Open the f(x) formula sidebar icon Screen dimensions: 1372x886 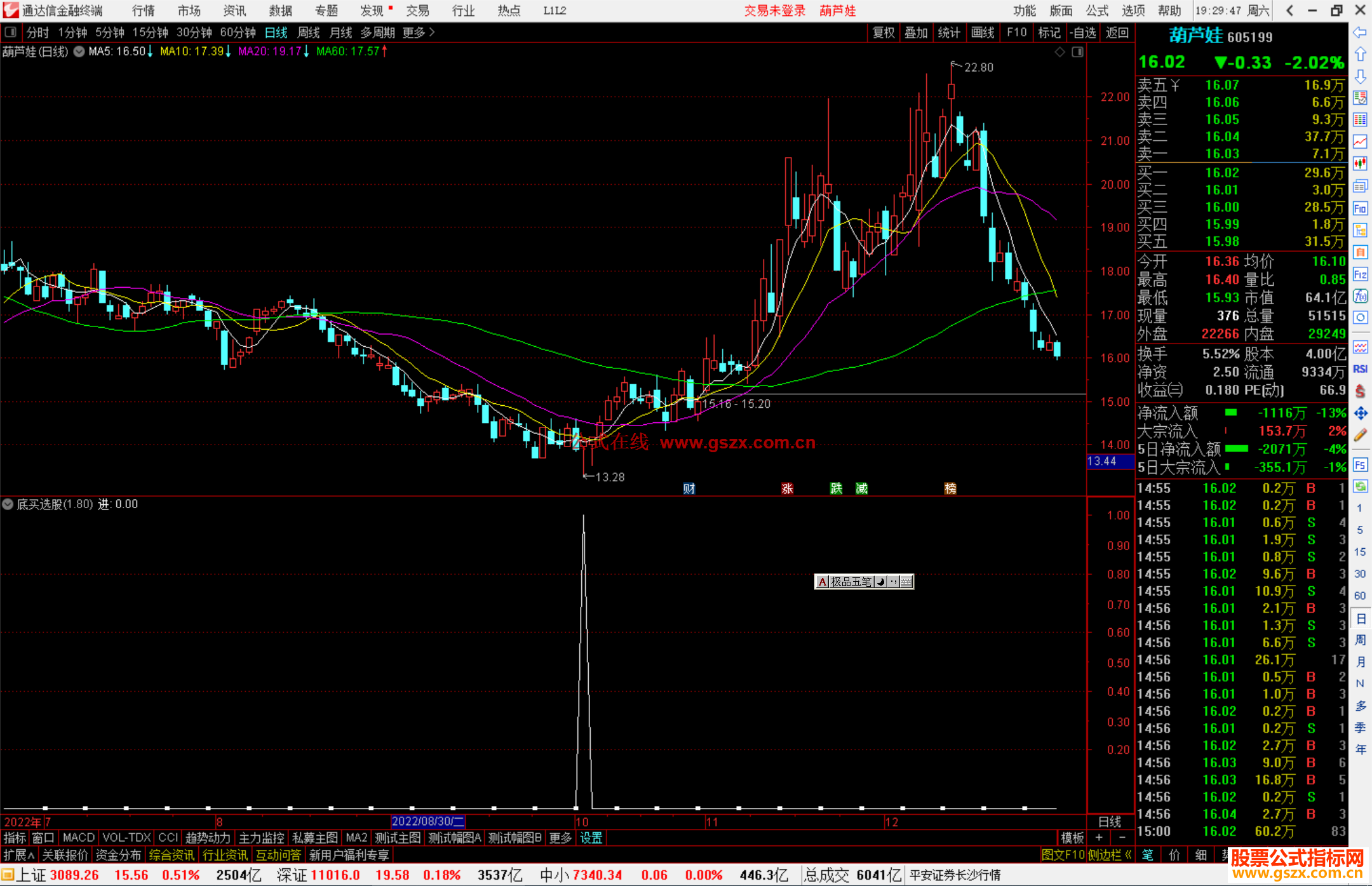point(1360,296)
